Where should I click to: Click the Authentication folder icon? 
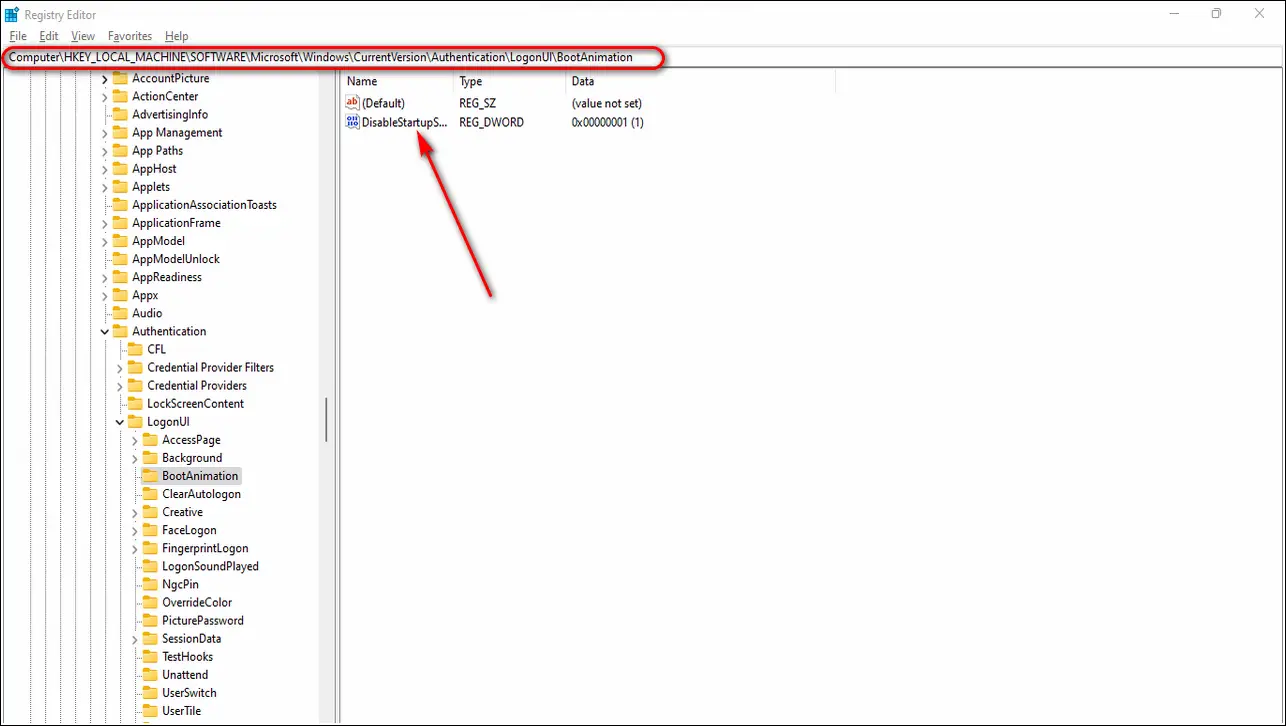coord(120,331)
